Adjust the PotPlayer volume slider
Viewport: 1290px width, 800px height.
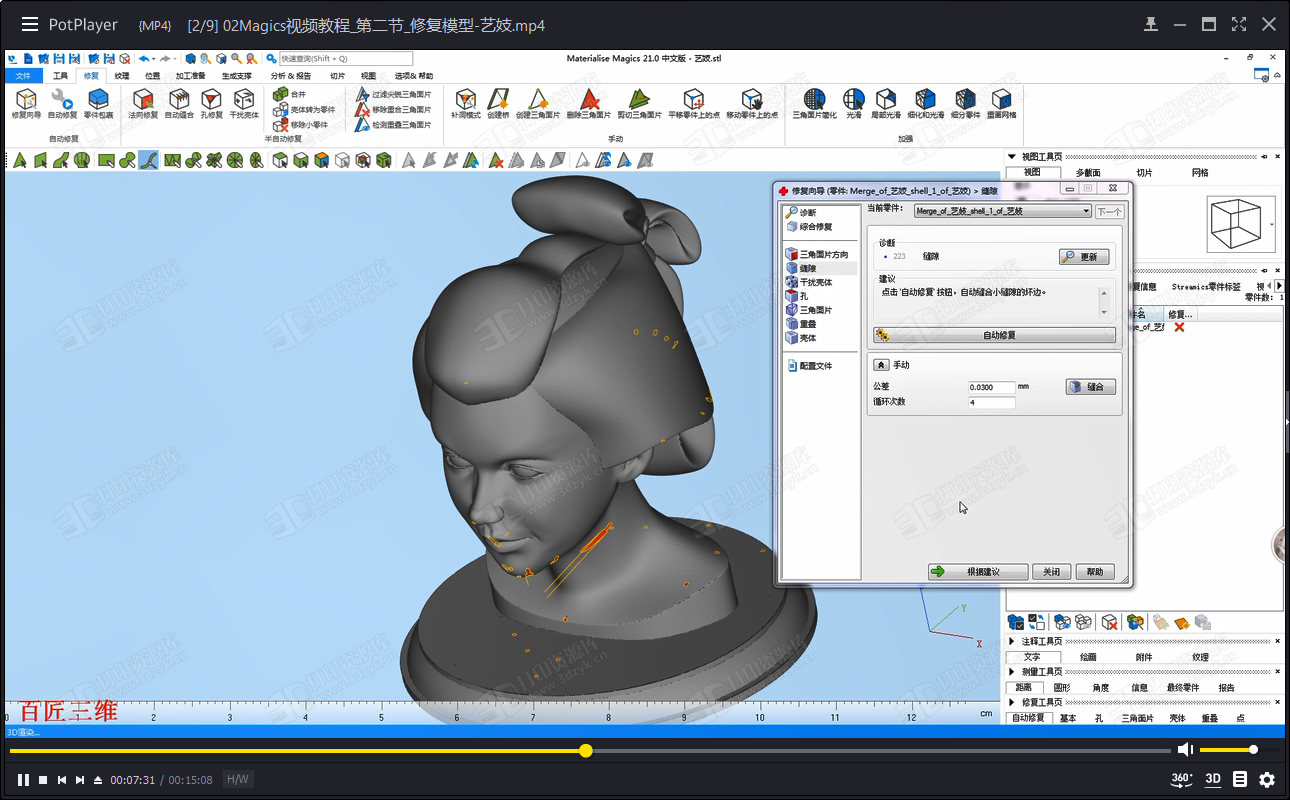point(1239,749)
